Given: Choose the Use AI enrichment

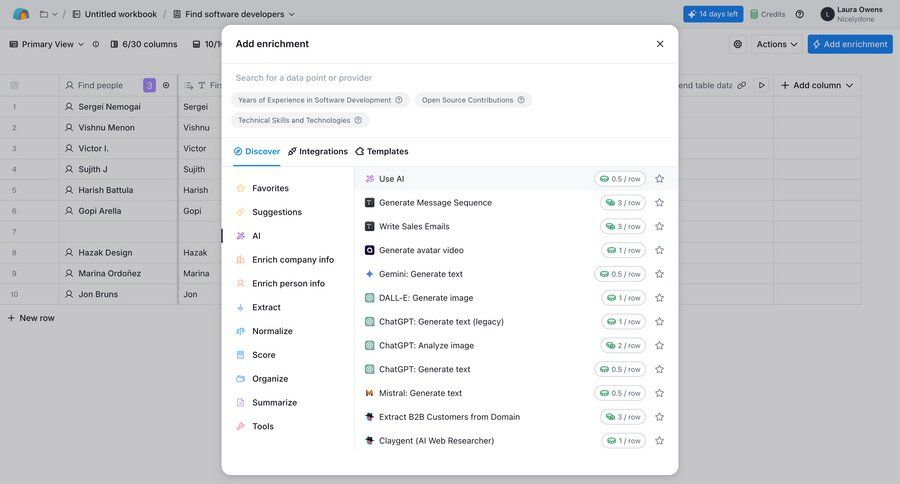Looking at the screenshot, I should tap(513, 179).
